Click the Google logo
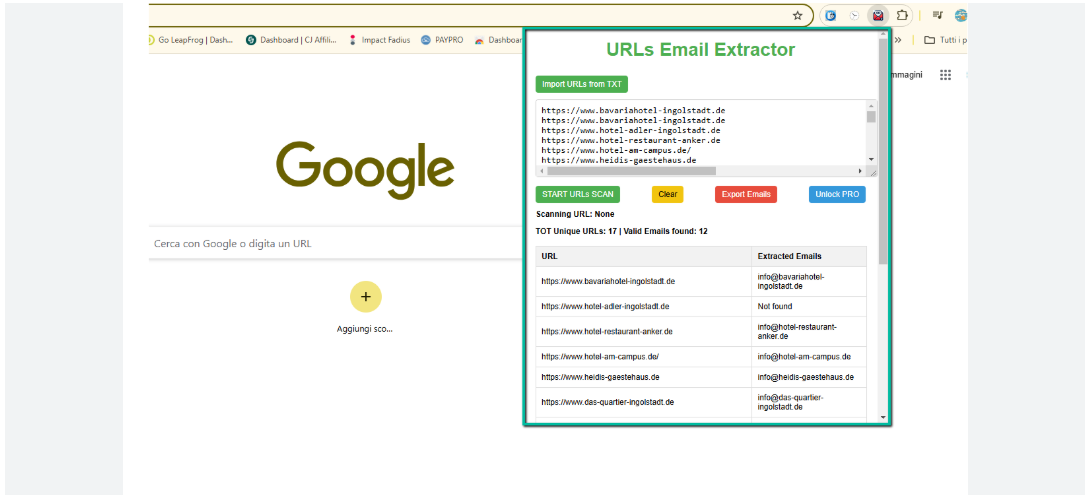 click(x=365, y=170)
